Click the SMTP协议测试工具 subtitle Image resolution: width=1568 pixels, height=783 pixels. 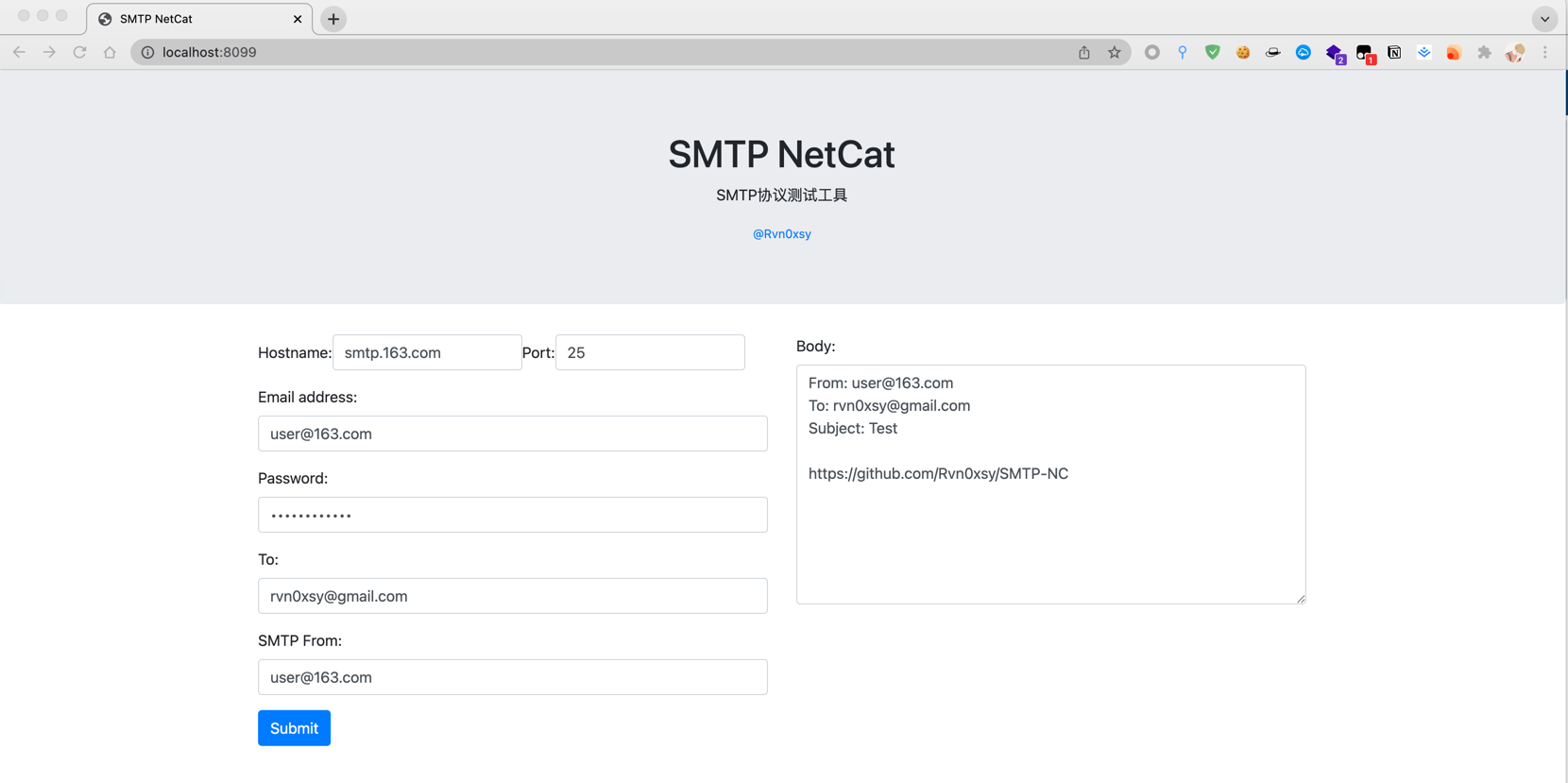(x=781, y=196)
